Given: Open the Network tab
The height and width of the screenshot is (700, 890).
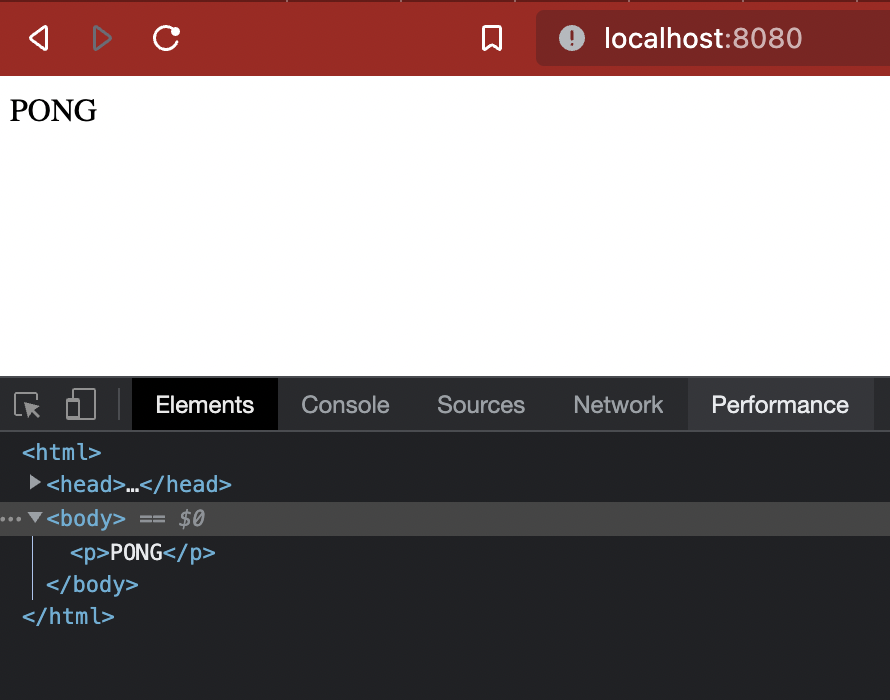Looking at the screenshot, I should [x=618, y=405].
